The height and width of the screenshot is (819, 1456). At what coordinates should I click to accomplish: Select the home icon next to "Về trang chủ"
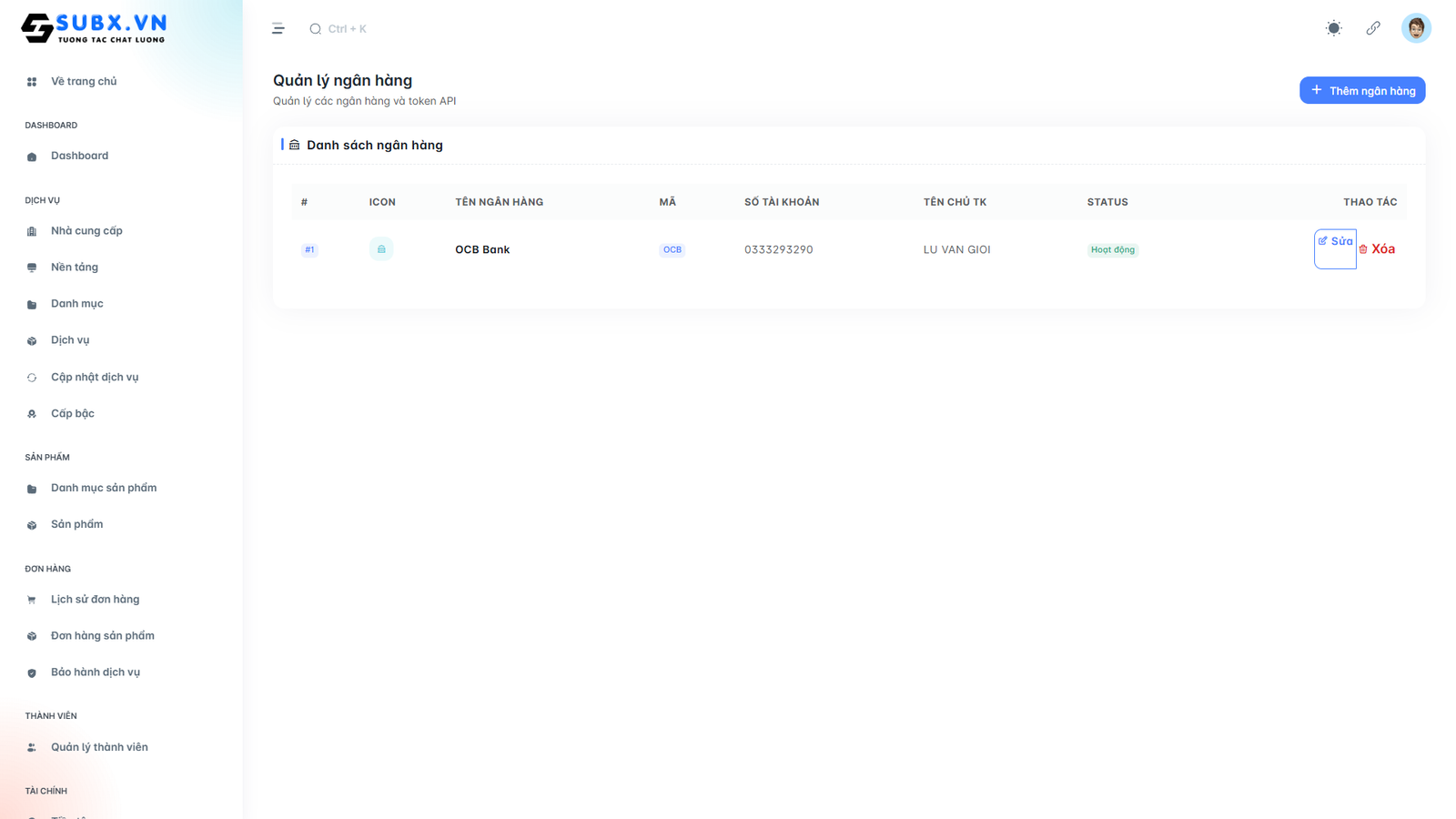click(31, 81)
